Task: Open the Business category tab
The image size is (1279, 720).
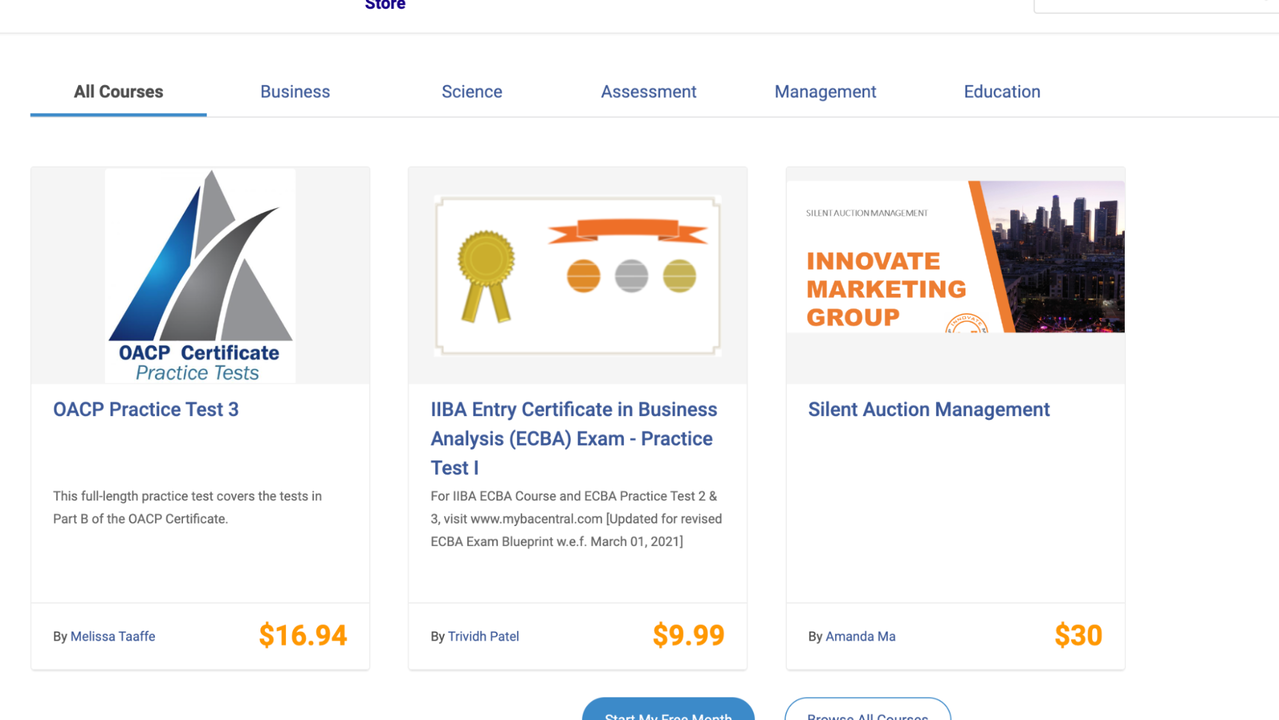Action: click(295, 92)
